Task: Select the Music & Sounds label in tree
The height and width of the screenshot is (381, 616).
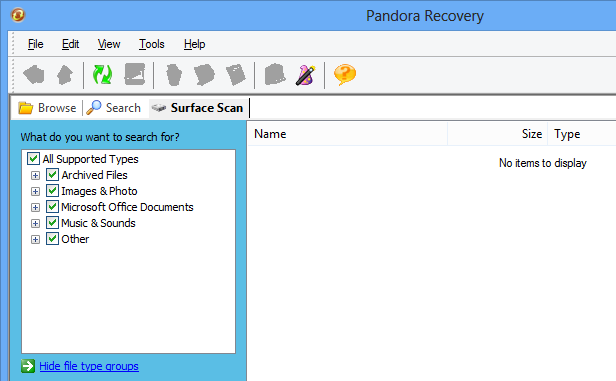Action: point(98,223)
